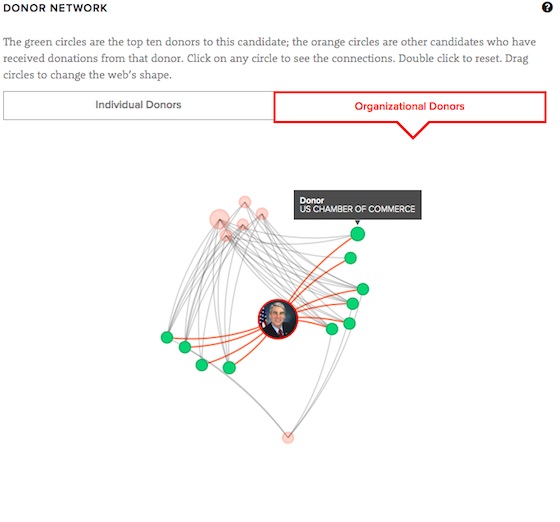The width and height of the screenshot is (560, 522).
Task: Click the lone pink candidate circle at the bottom
Action: pos(288,437)
